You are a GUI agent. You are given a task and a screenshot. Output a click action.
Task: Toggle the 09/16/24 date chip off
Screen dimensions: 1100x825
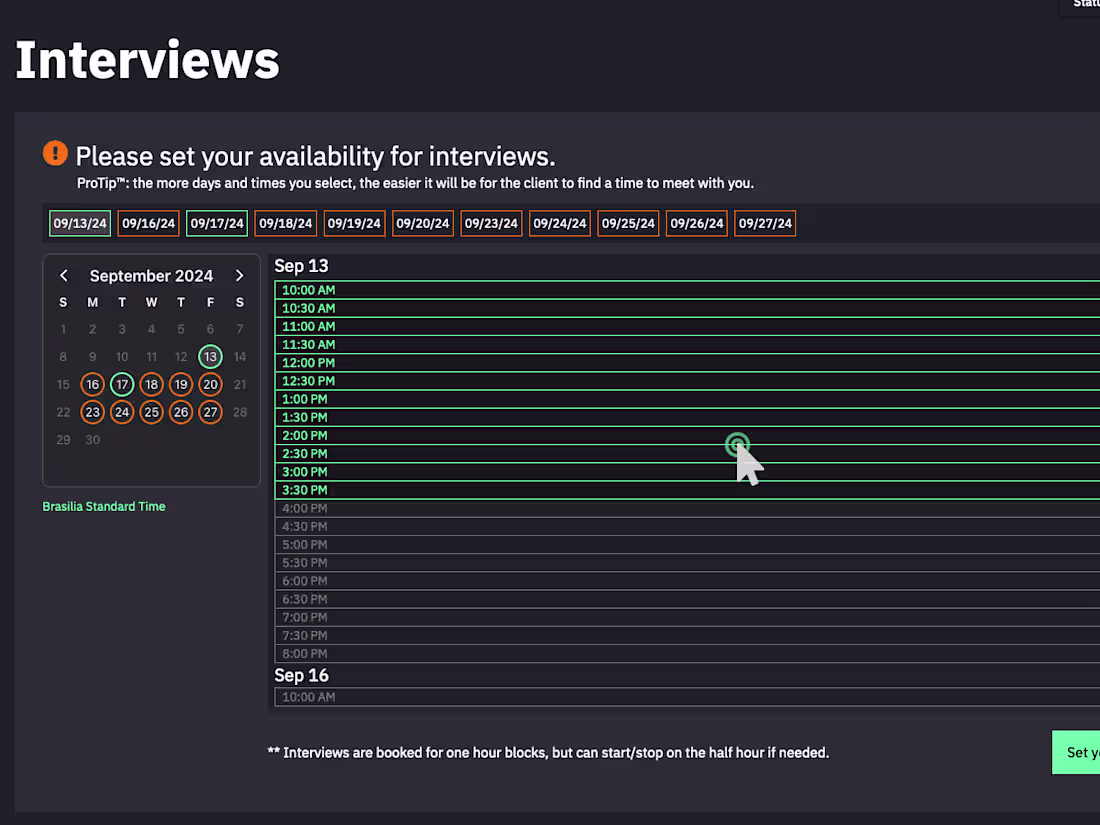[148, 223]
